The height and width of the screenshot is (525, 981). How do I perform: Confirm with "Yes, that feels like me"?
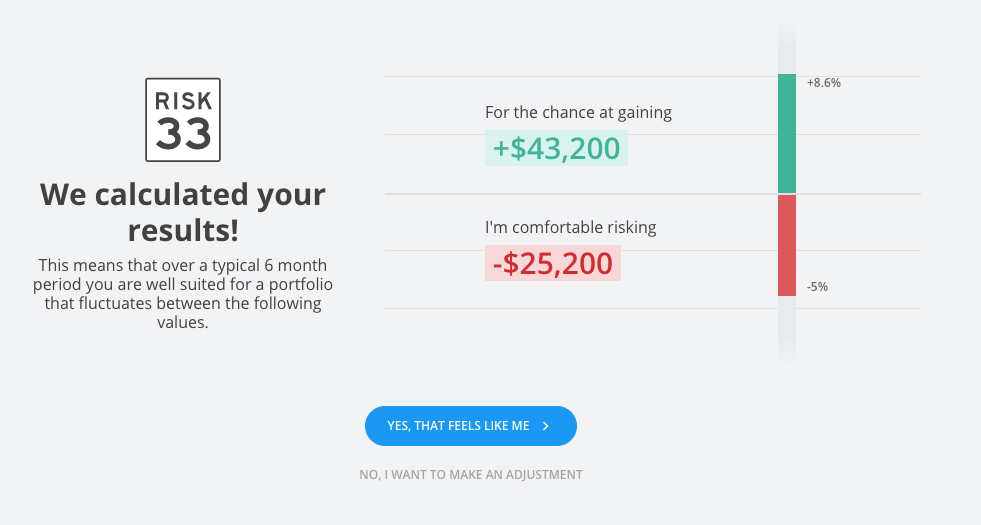click(470, 426)
